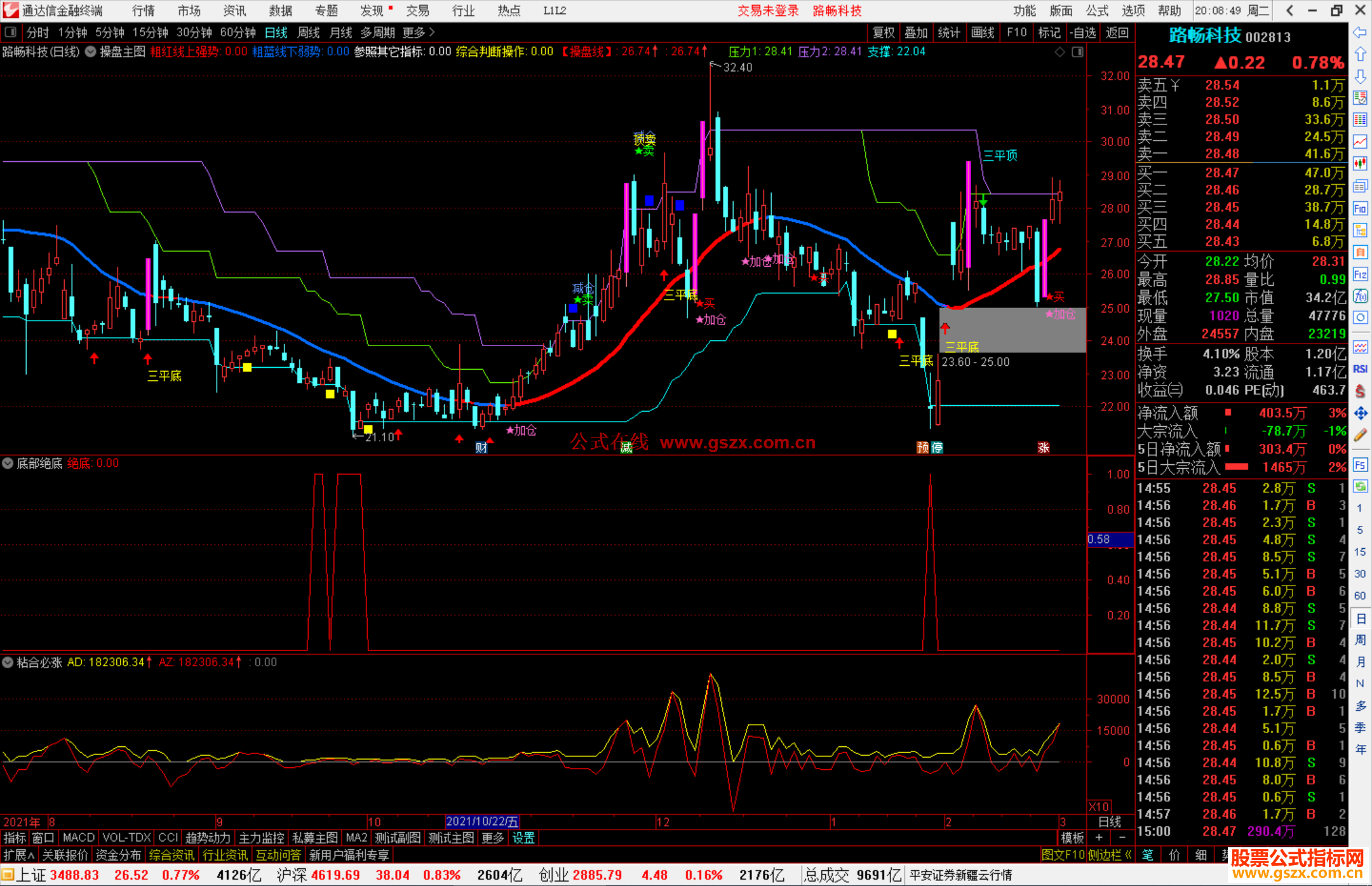Click the window icon left of 分时

[10, 32]
